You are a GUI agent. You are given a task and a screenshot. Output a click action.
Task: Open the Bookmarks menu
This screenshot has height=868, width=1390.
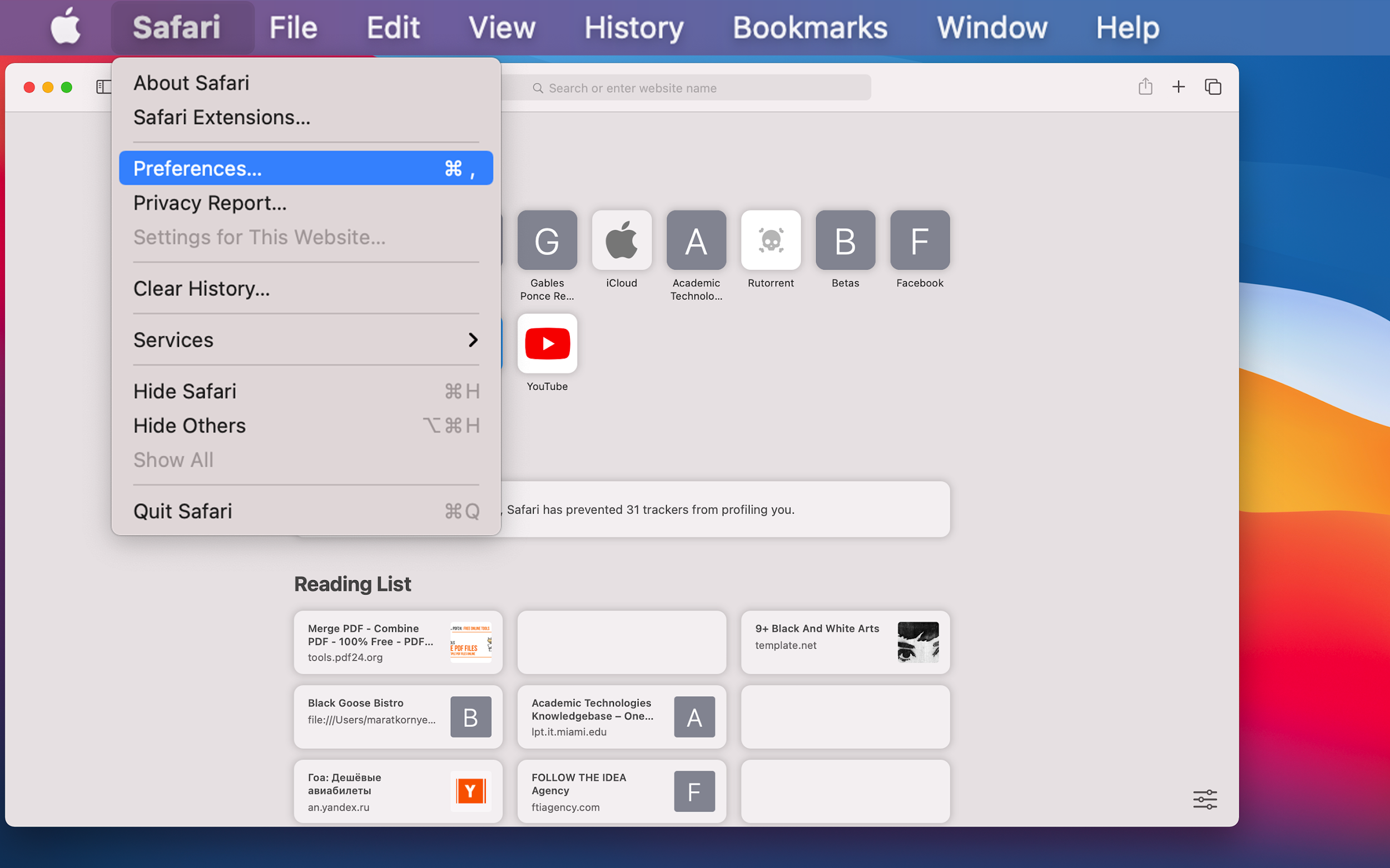(x=811, y=27)
